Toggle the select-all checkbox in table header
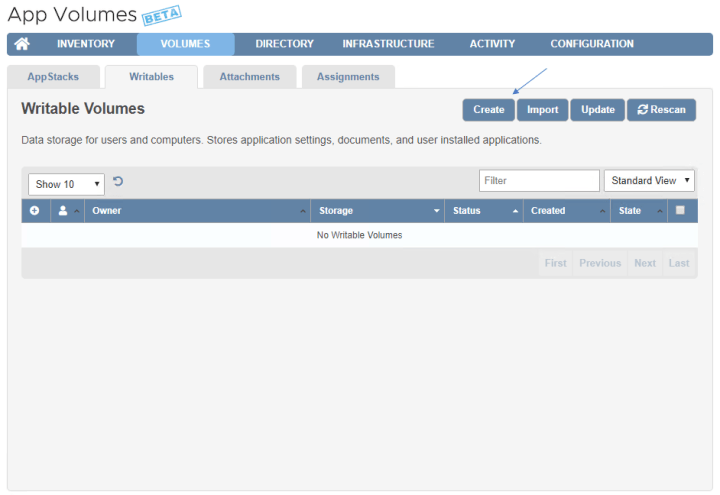Screen dimensions: 720x495 tap(680, 210)
